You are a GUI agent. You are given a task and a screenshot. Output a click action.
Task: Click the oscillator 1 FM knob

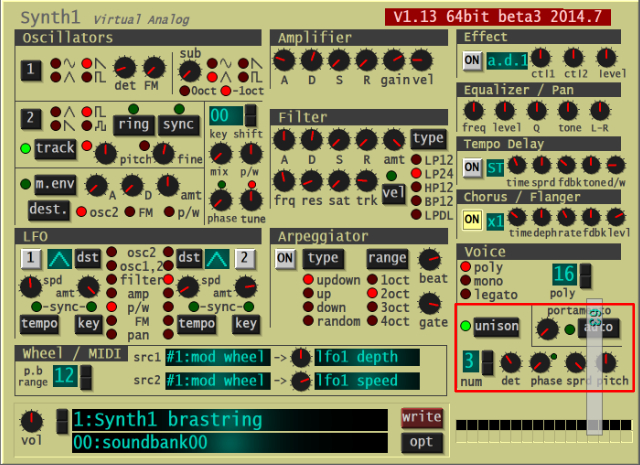(154, 68)
